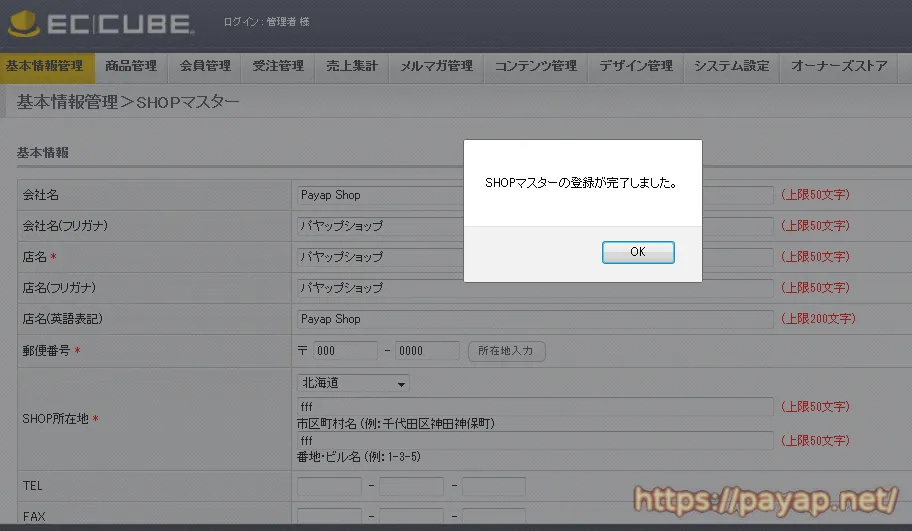
Task: Expand the 北海道 prefecture dropdown
Action: (354, 383)
